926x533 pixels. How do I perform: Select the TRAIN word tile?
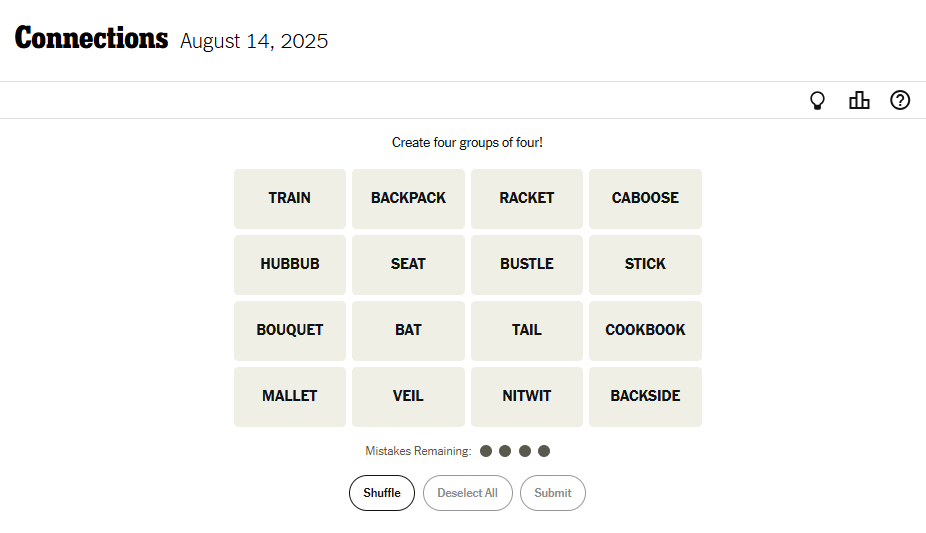(x=290, y=198)
